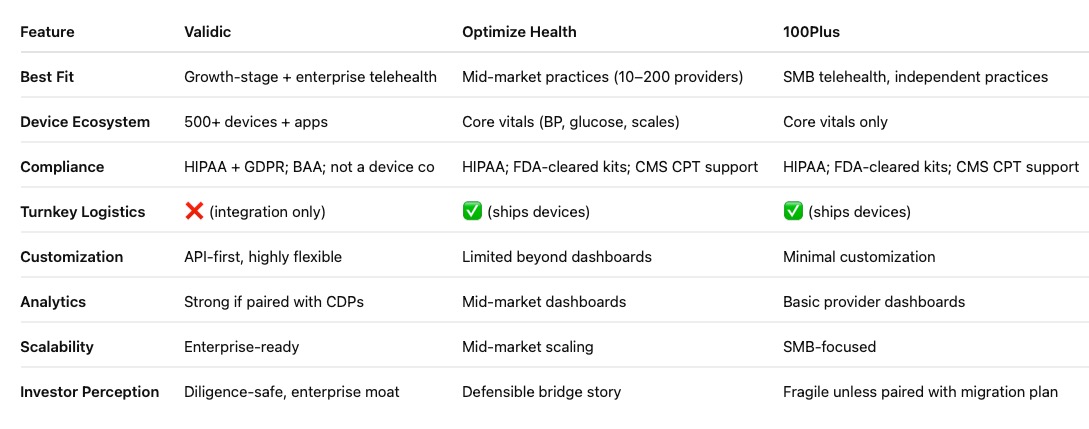Select 'Mid-market practices (10–200 providers)' cell
Image resolution: width=1089 pixels, height=429 pixels.
point(603,77)
